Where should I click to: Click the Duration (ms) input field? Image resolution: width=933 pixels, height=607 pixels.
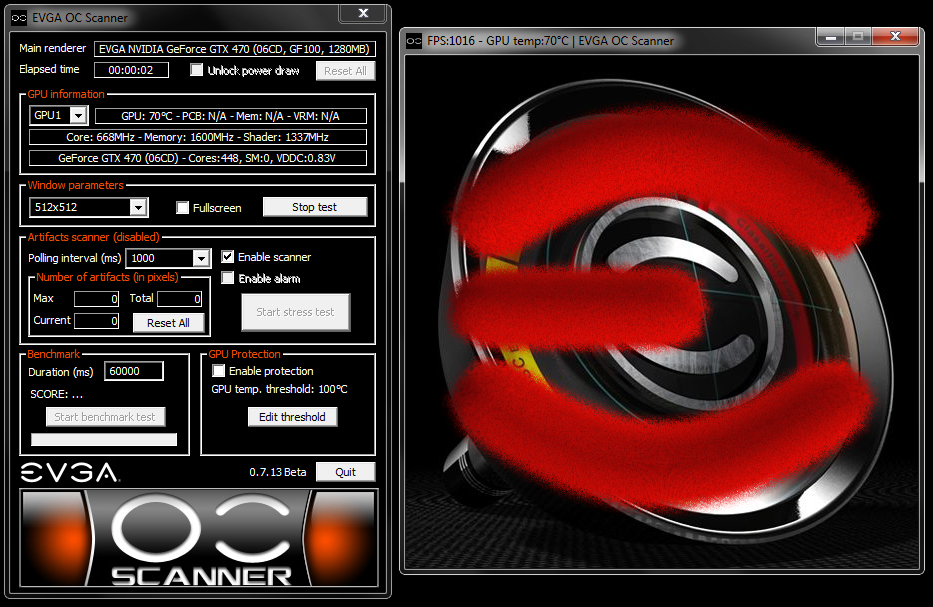(133, 371)
